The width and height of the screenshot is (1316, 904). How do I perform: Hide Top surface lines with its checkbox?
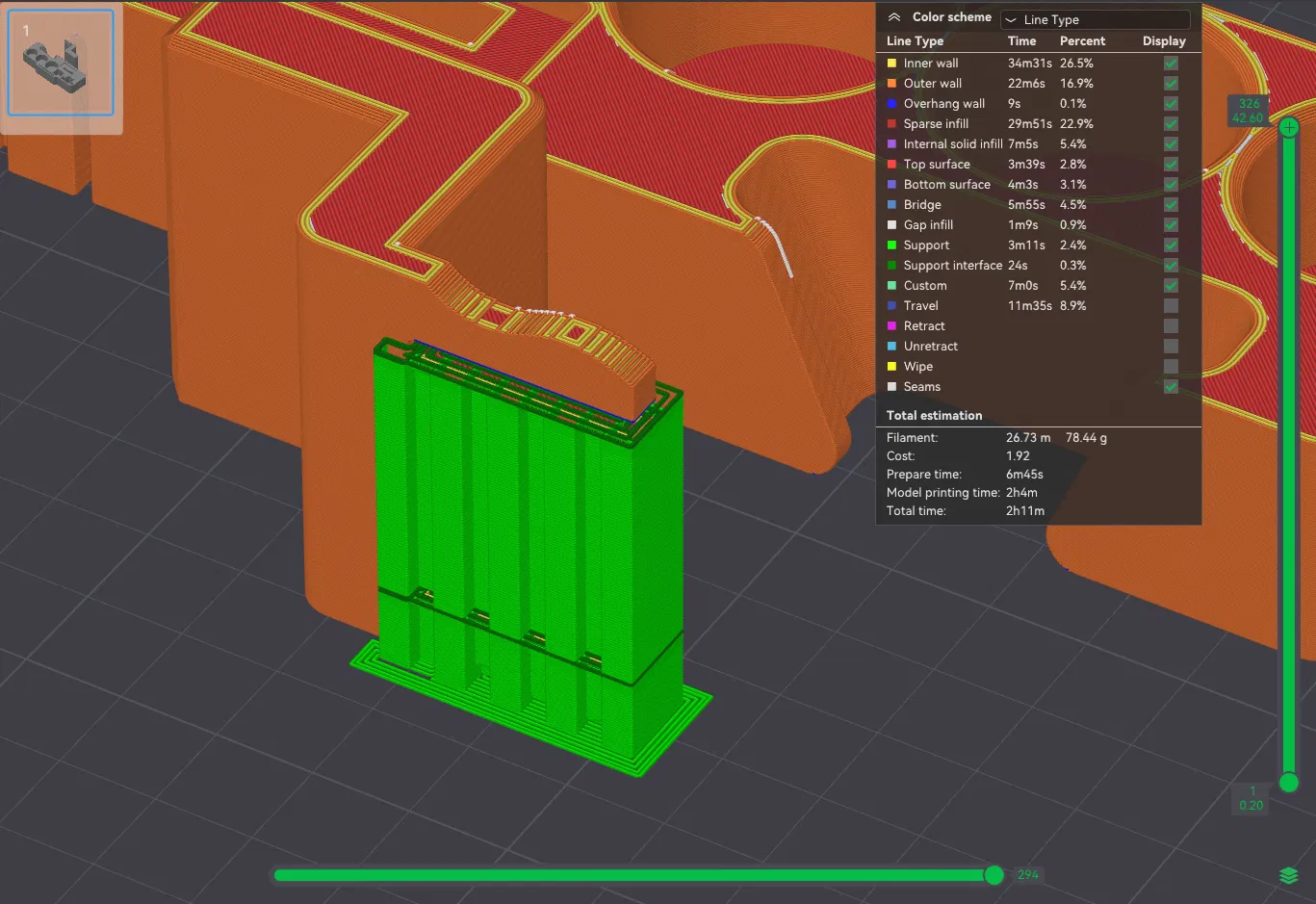[x=1171, y=165]
